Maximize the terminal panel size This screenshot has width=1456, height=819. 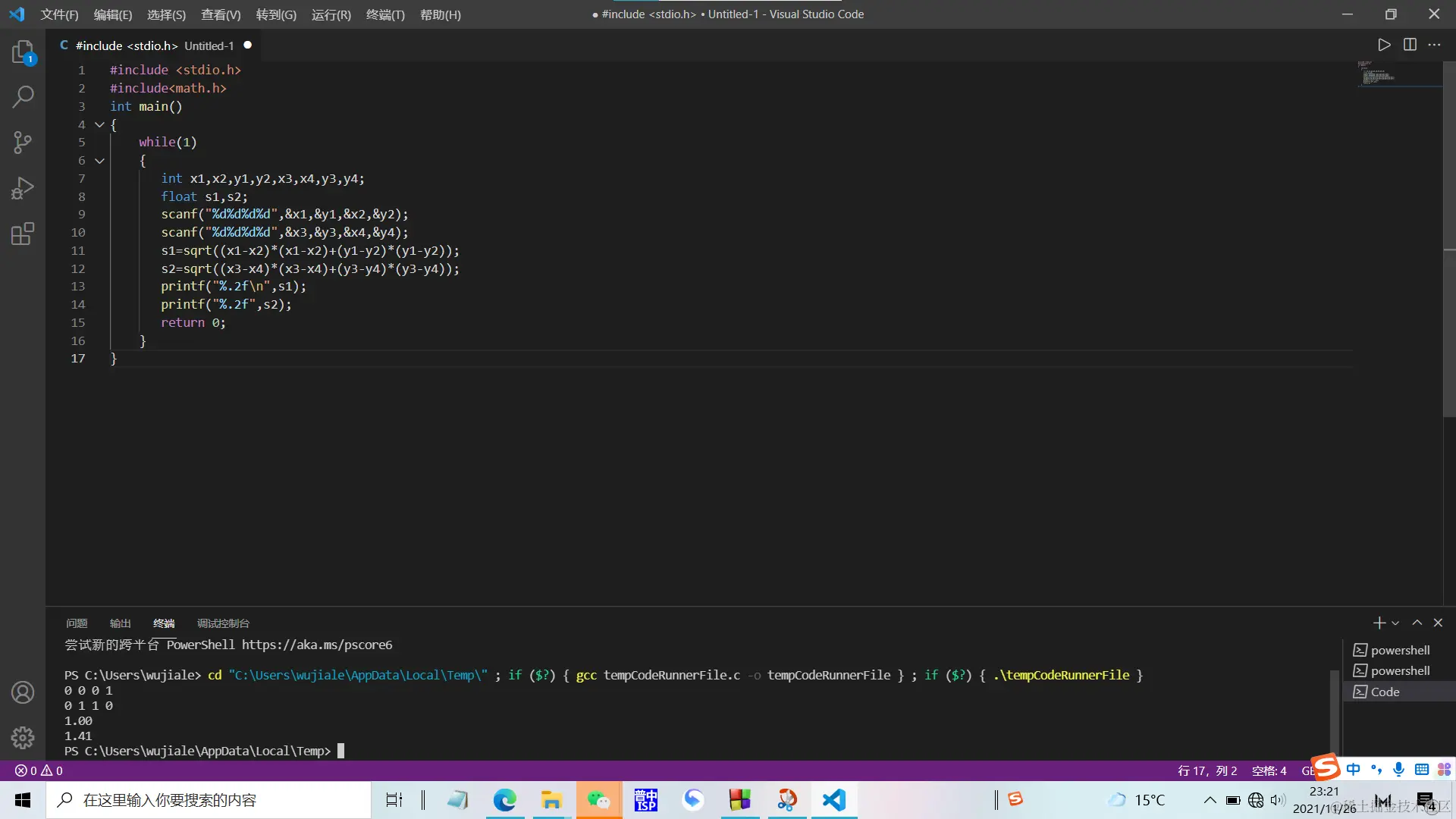(1417, 623)
